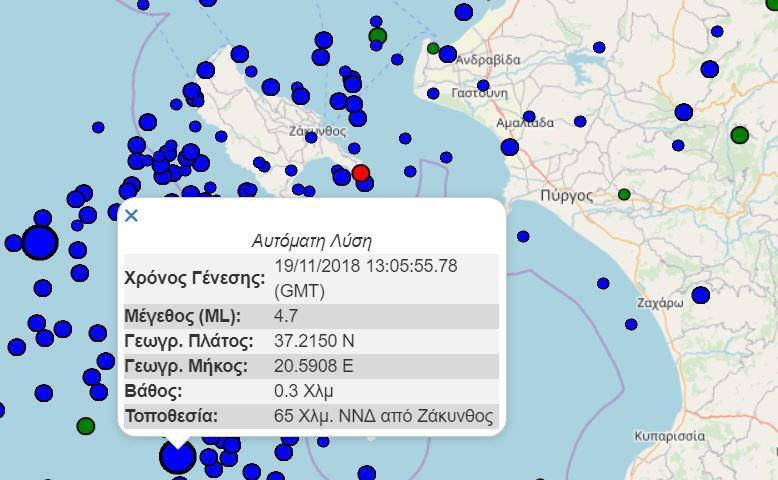
Task: Click the Ανδραβίδα town label
Action: point(488,60)
